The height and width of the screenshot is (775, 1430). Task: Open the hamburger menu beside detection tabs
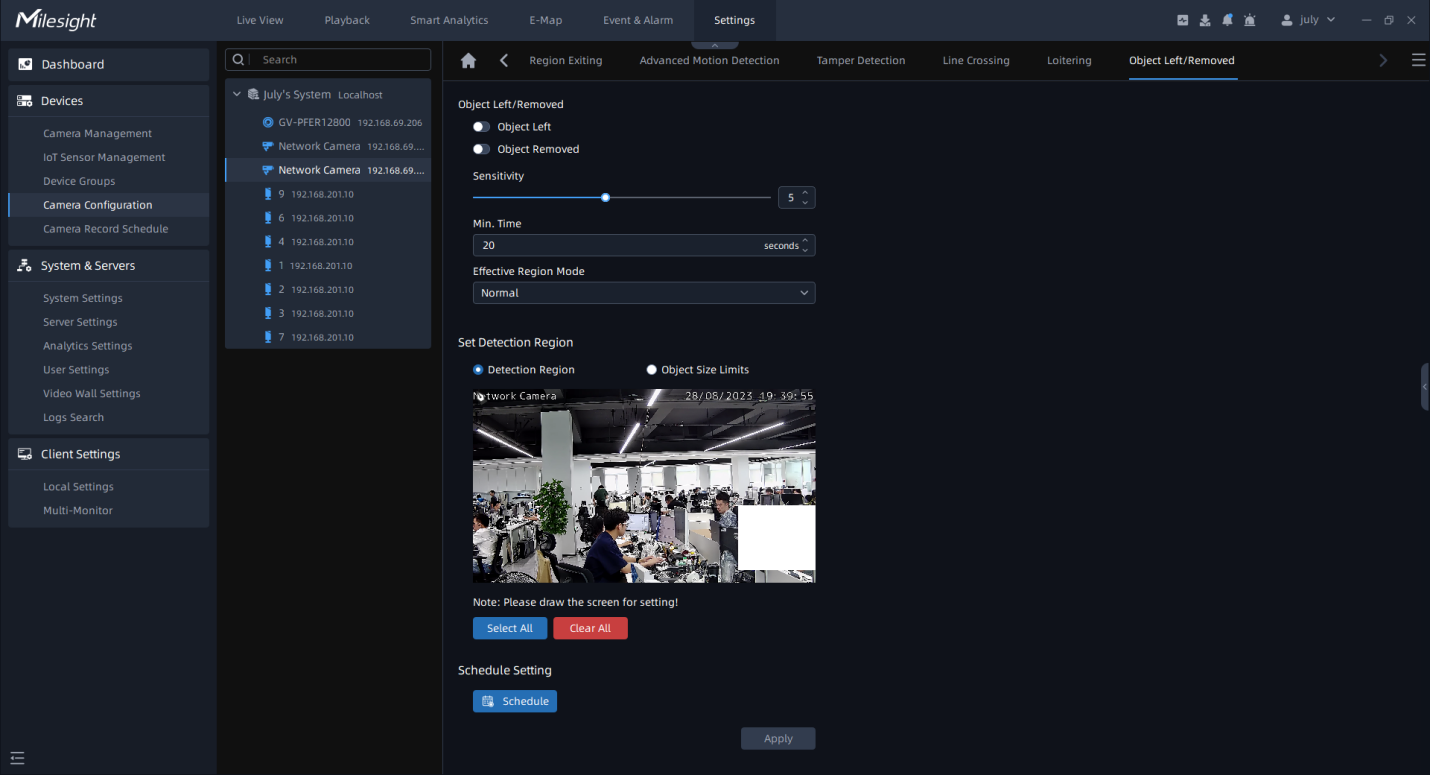coord(1418,61)
